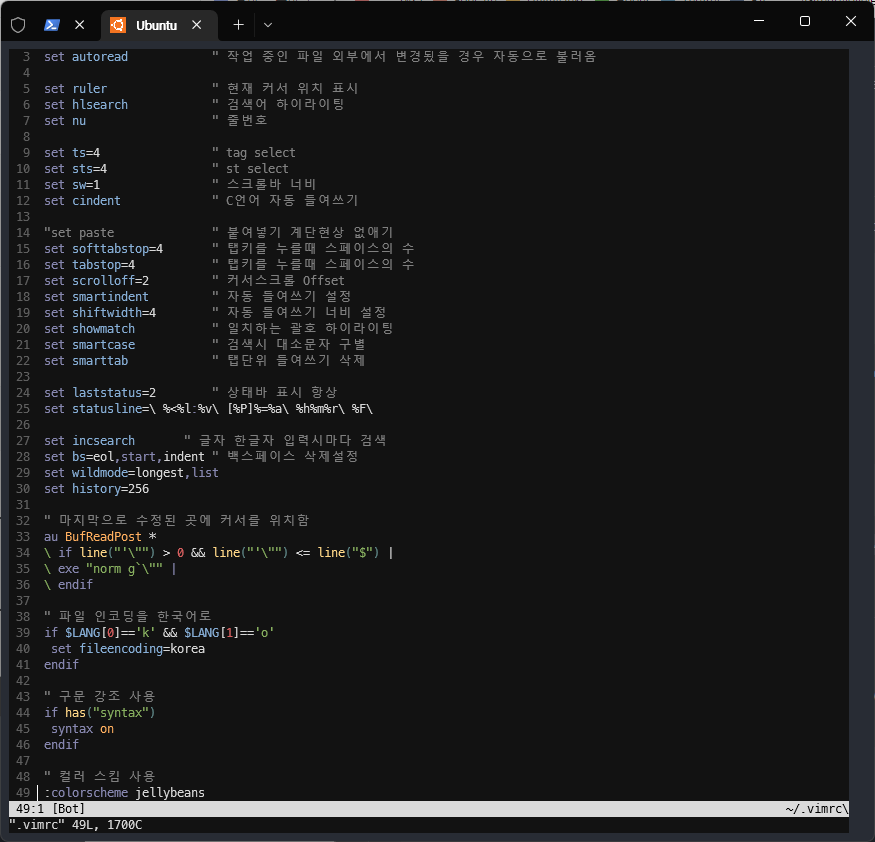The image size is (875, 842).
Task: Click the '".vimrc" 49L, 1700C' message
Action: pyautogui.click(x=75, y=825)
